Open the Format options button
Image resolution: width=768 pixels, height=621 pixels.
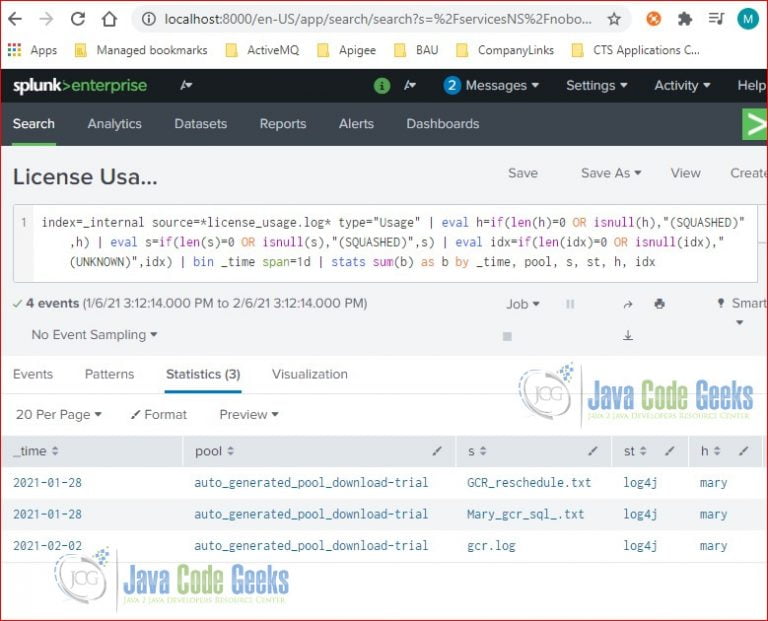[159, 415]
